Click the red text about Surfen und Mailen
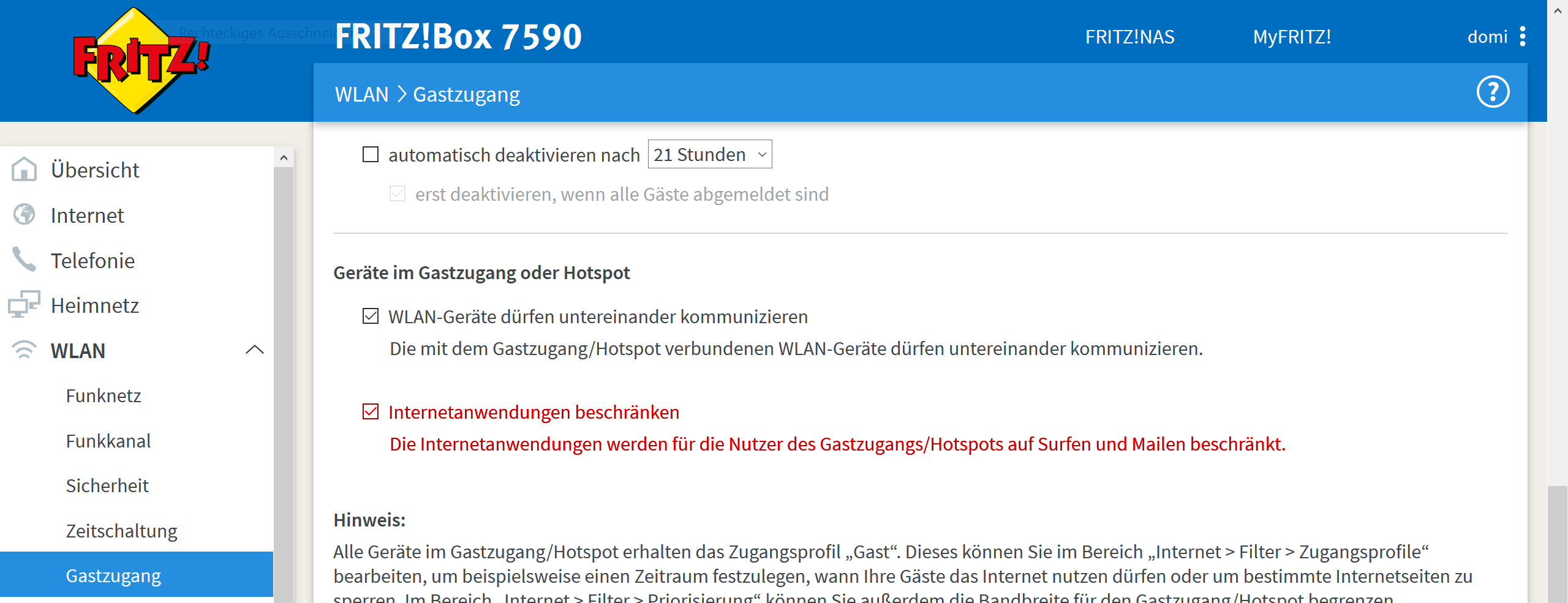The height and width of the screenshot is (603, 1568). pos(837,444)
